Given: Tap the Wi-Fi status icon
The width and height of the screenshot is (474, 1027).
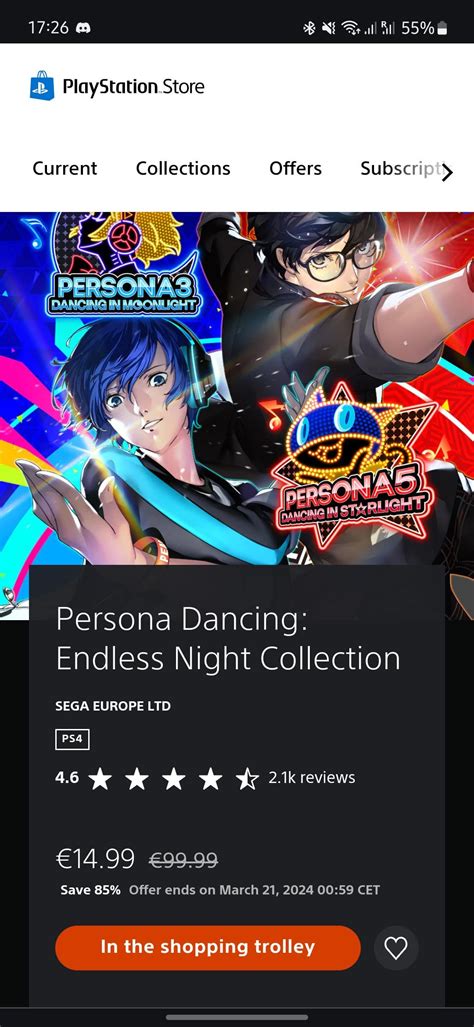Looking at the screenshot, I should click(351, 28).
